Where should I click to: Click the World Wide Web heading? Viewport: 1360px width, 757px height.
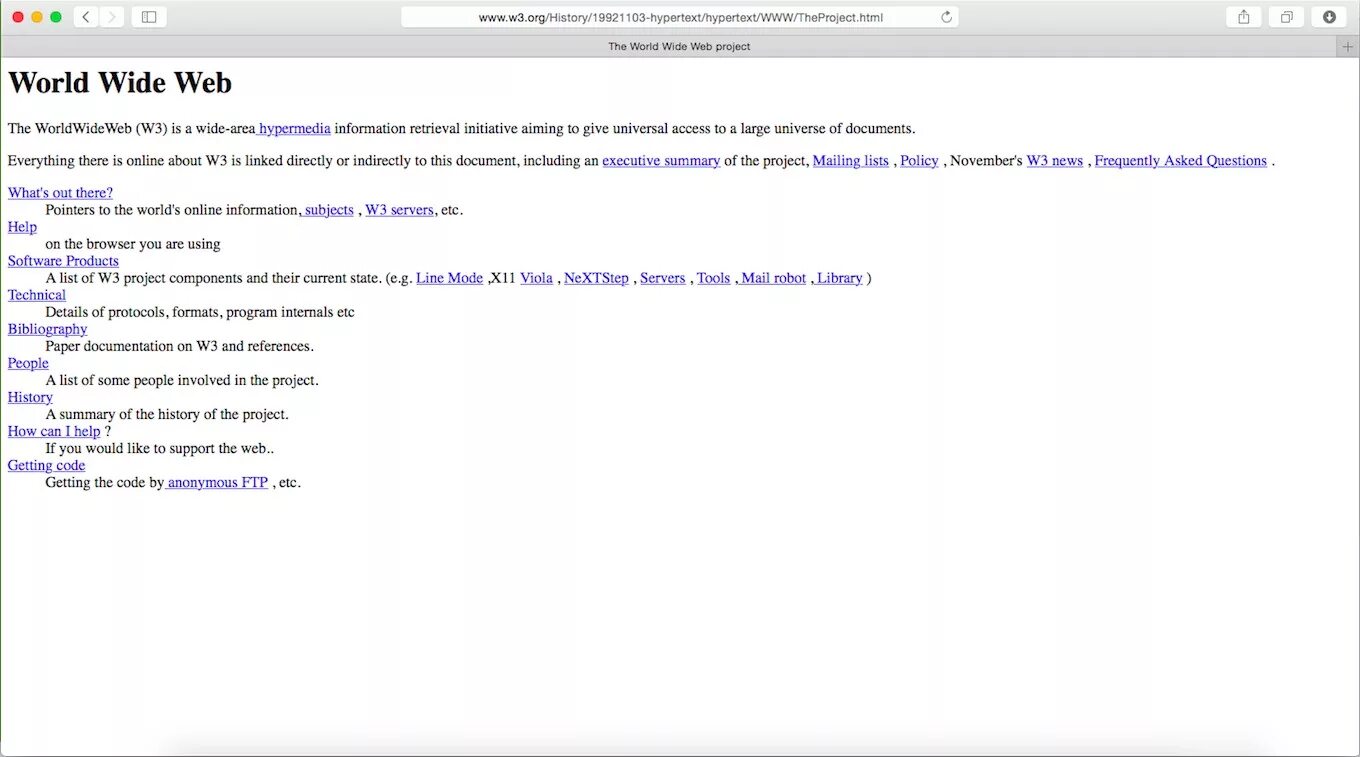pos(120,82)
